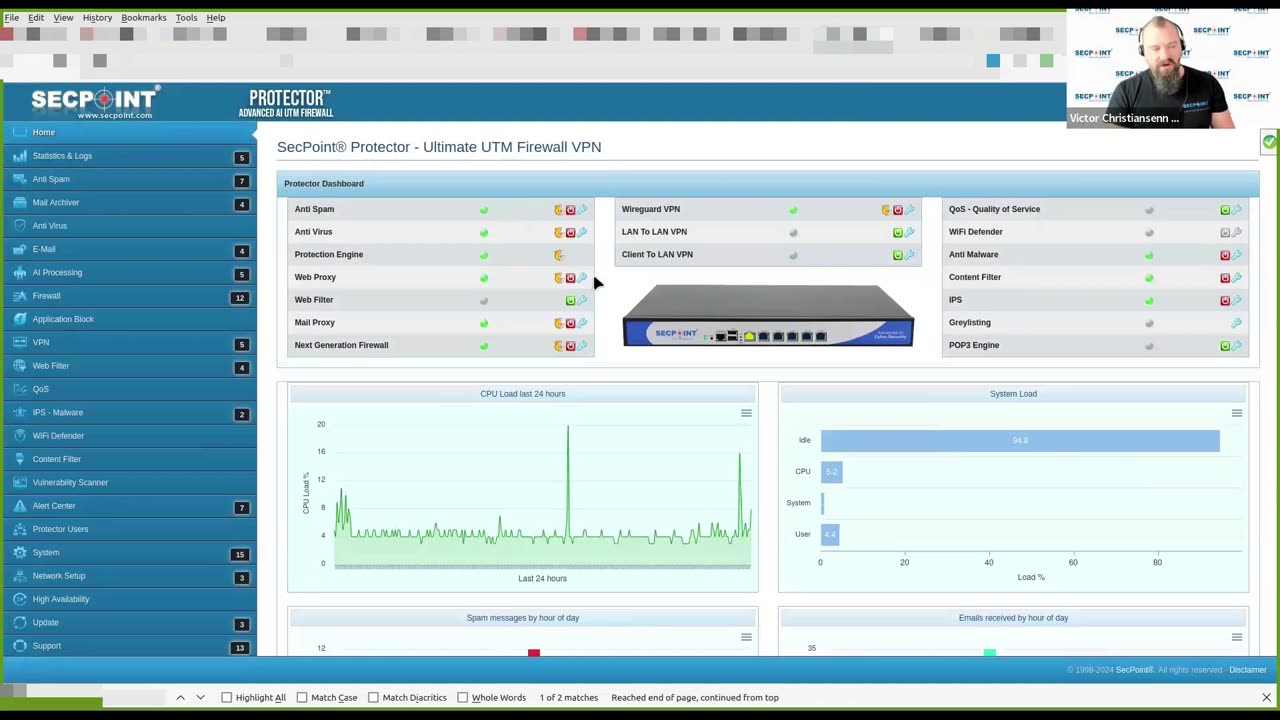Open Greylisting wrench configuration icon
The image size is (1280, 720).
point(1237,323)
